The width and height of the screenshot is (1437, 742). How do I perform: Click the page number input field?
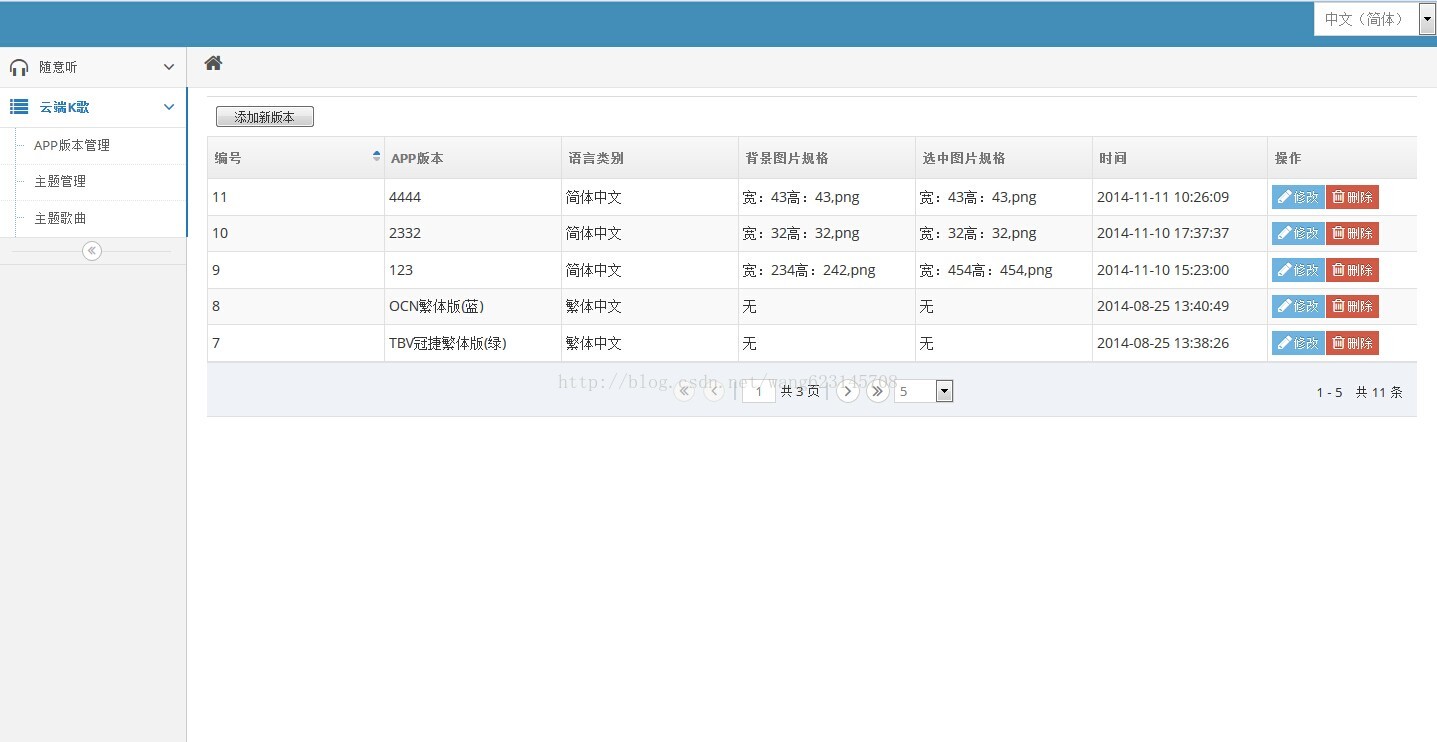coord(759,391)
